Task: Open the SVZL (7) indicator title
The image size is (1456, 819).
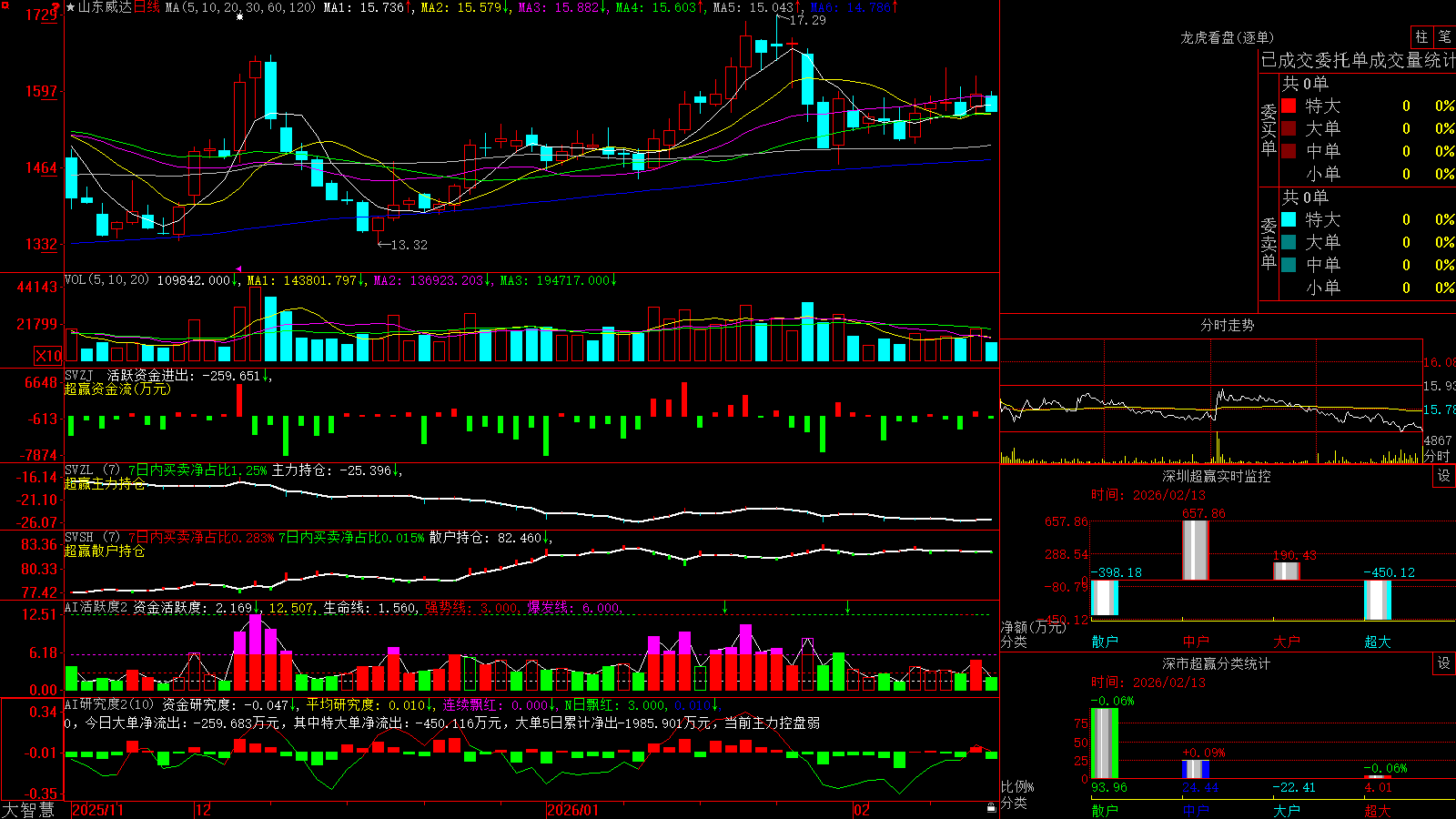Action: (93, 470)
